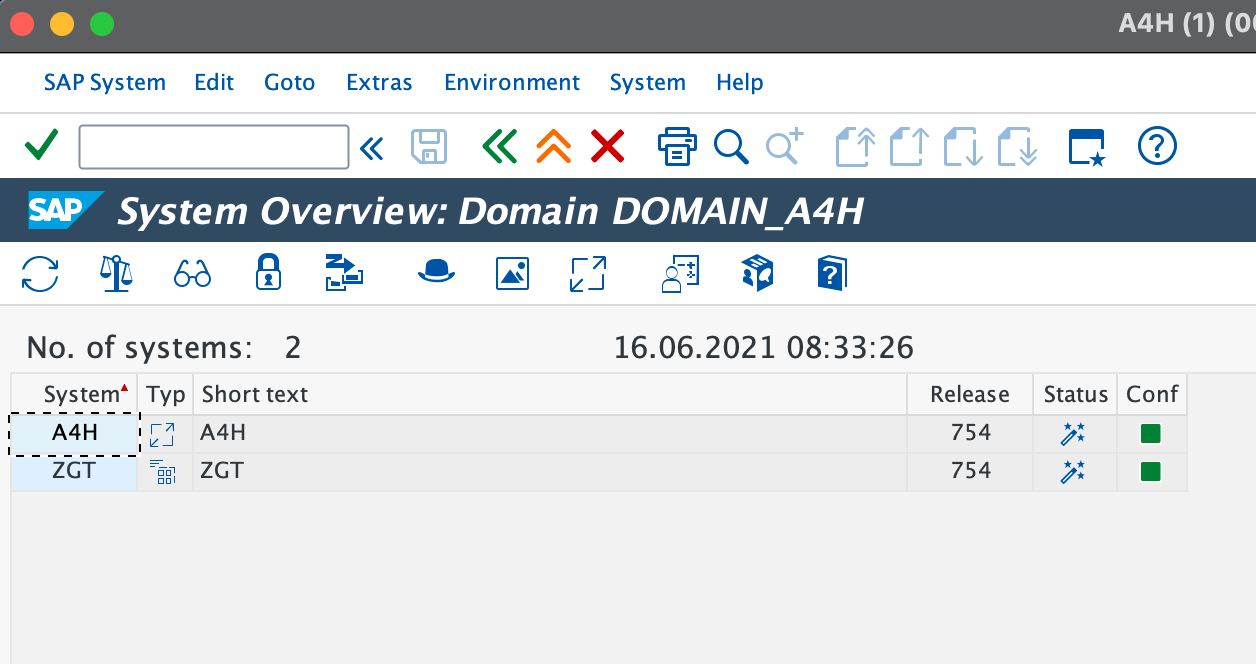This screenshot has width=1256, height=664.
Task: Click the balance scale check icon
Action: pyautogui.click(x=116, y=273)
